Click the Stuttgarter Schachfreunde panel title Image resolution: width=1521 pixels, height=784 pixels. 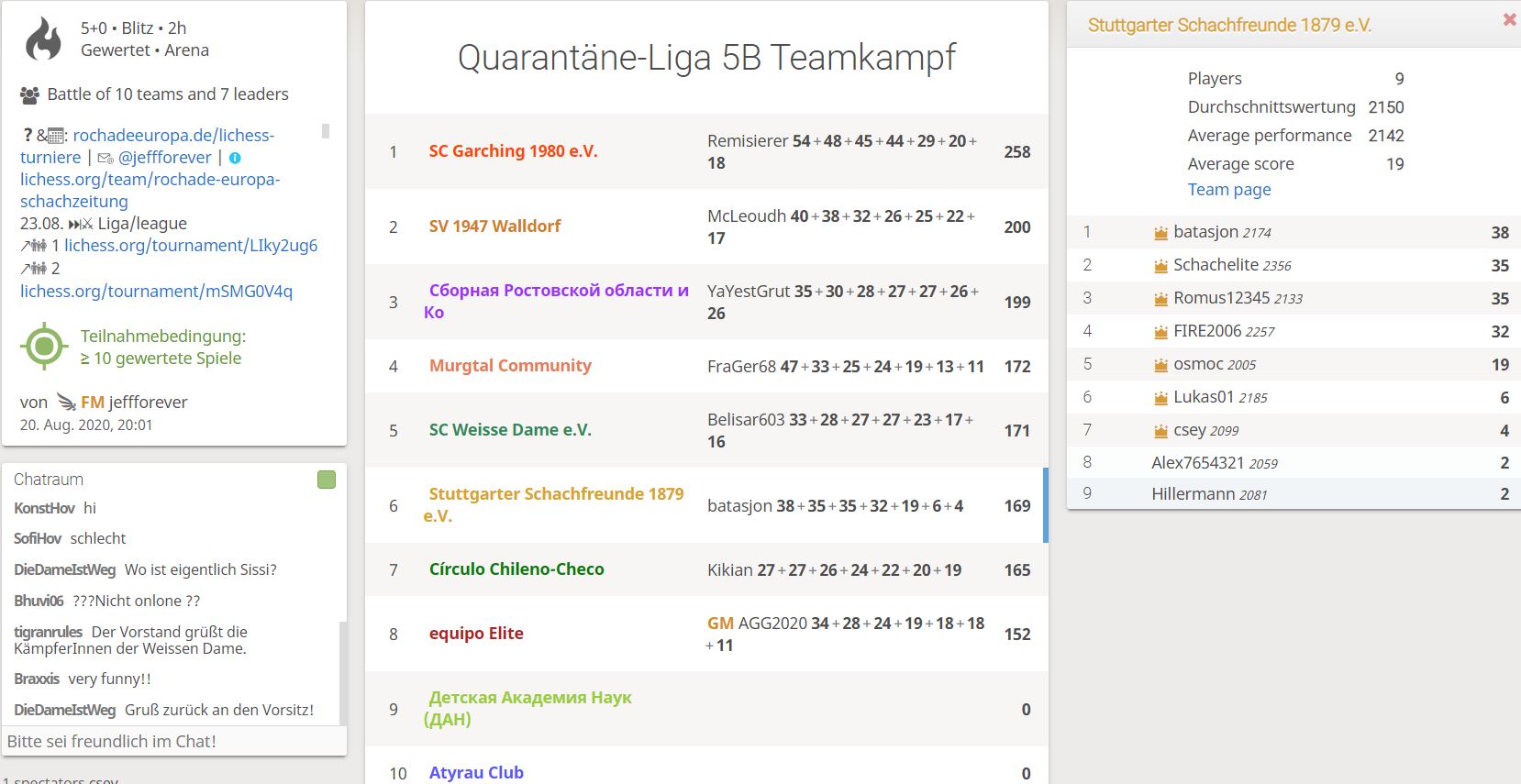pyautogui.click(x=1229, y=26)
